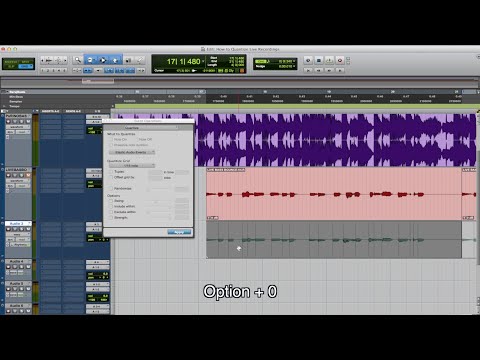This screenshot has height=360, width=480.
Task: Toggle the Offset grid by checkbox
Action: [111, 177]
